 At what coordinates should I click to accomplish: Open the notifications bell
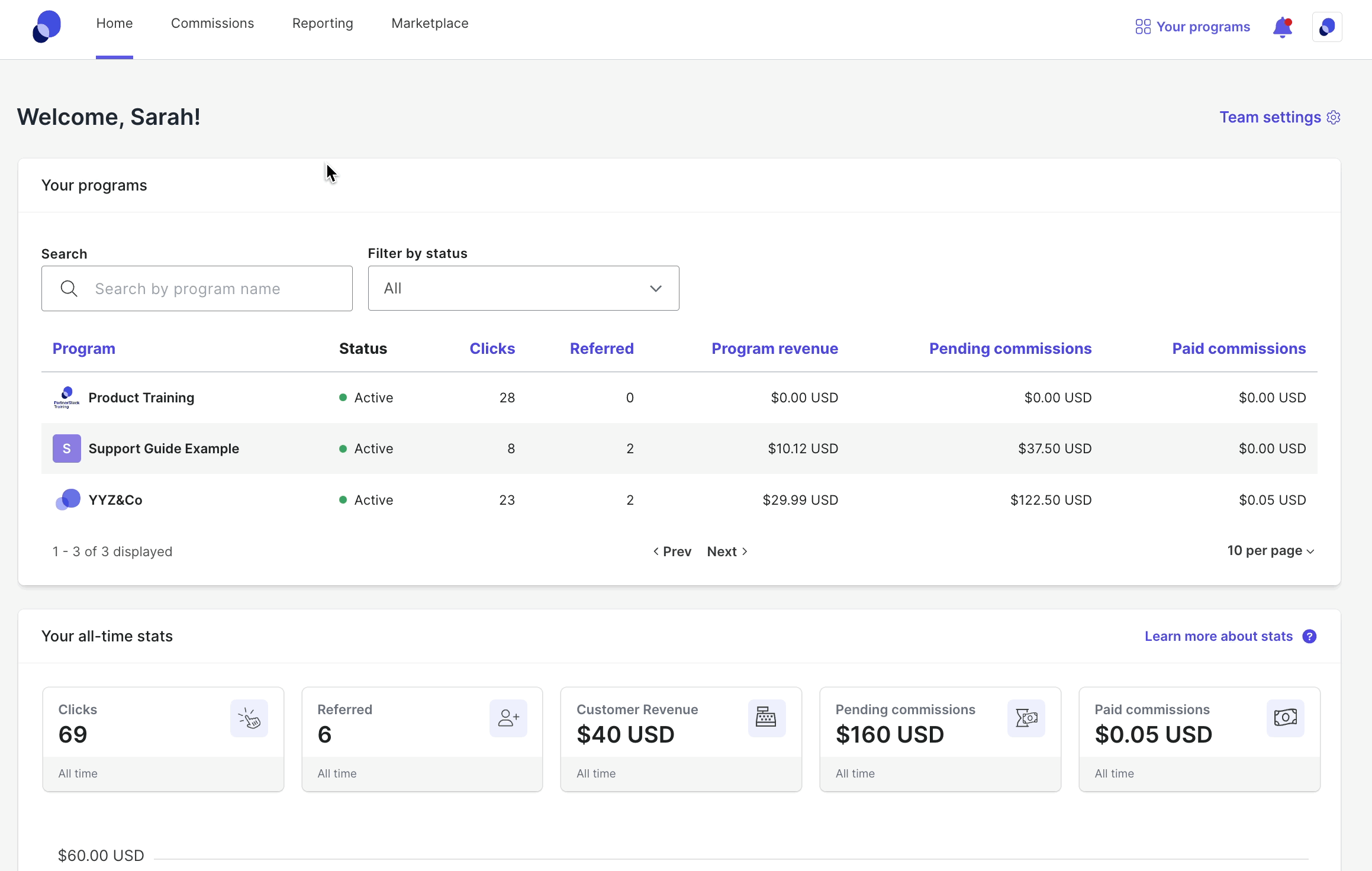coord(1282,27)
